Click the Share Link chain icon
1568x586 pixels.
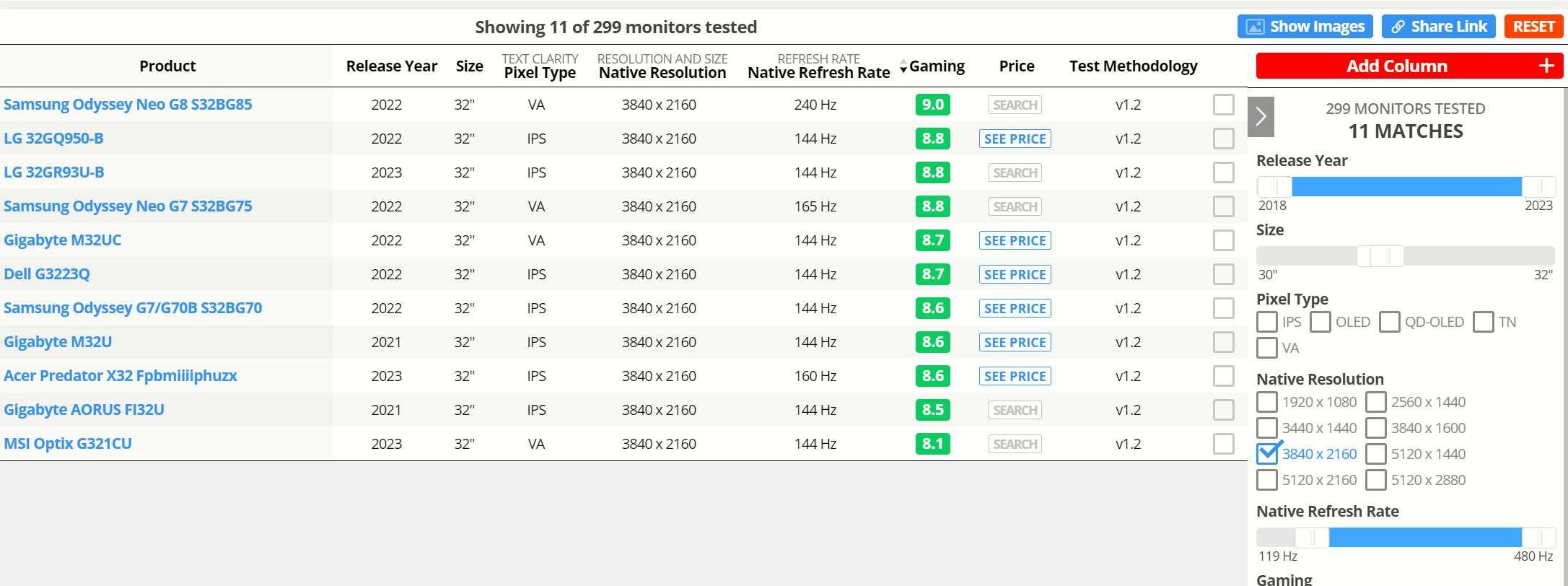pyautogui.click(x=1398, y=27)
